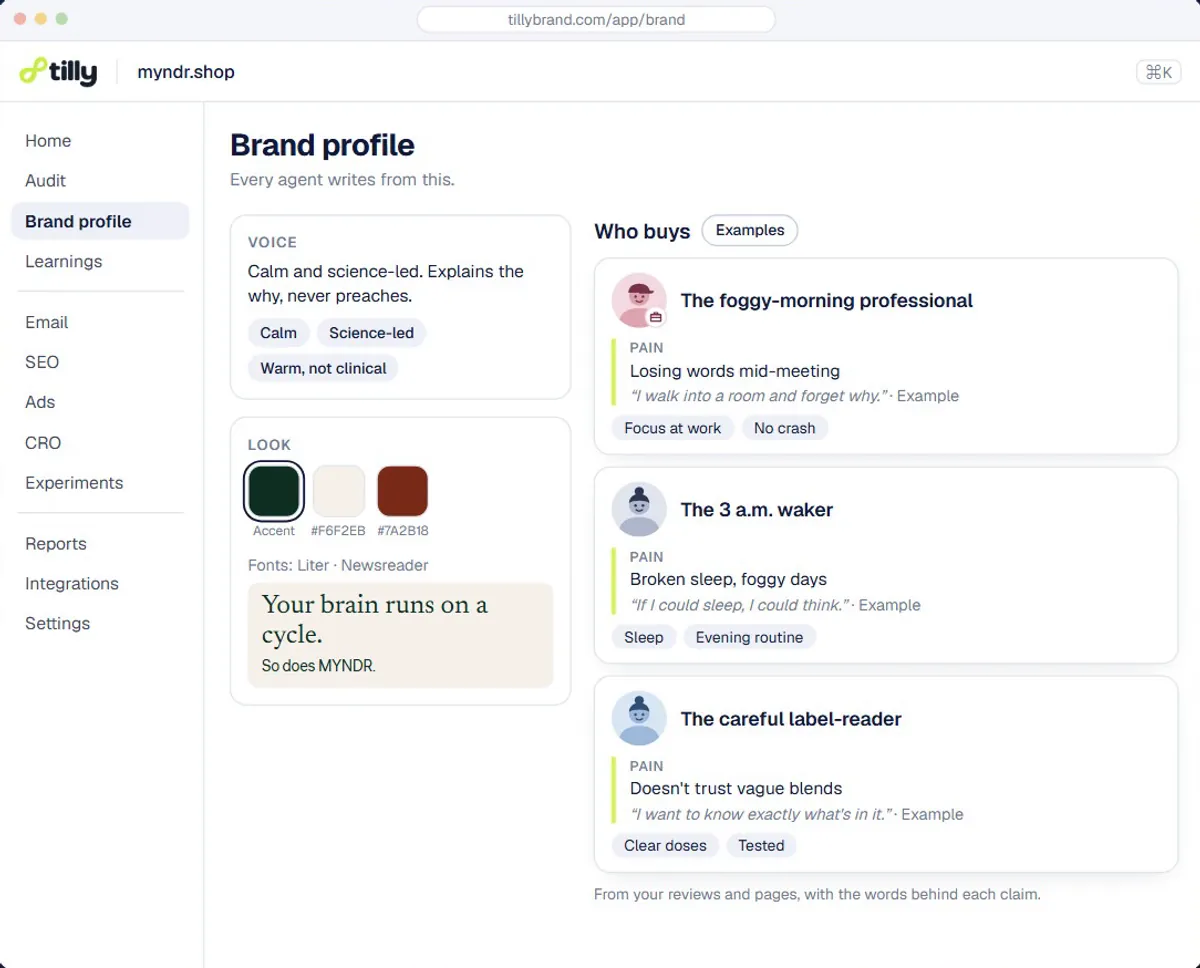1200x968 pixels.
Task: Click the briefcase badge on first avatar
Action: 656,317
